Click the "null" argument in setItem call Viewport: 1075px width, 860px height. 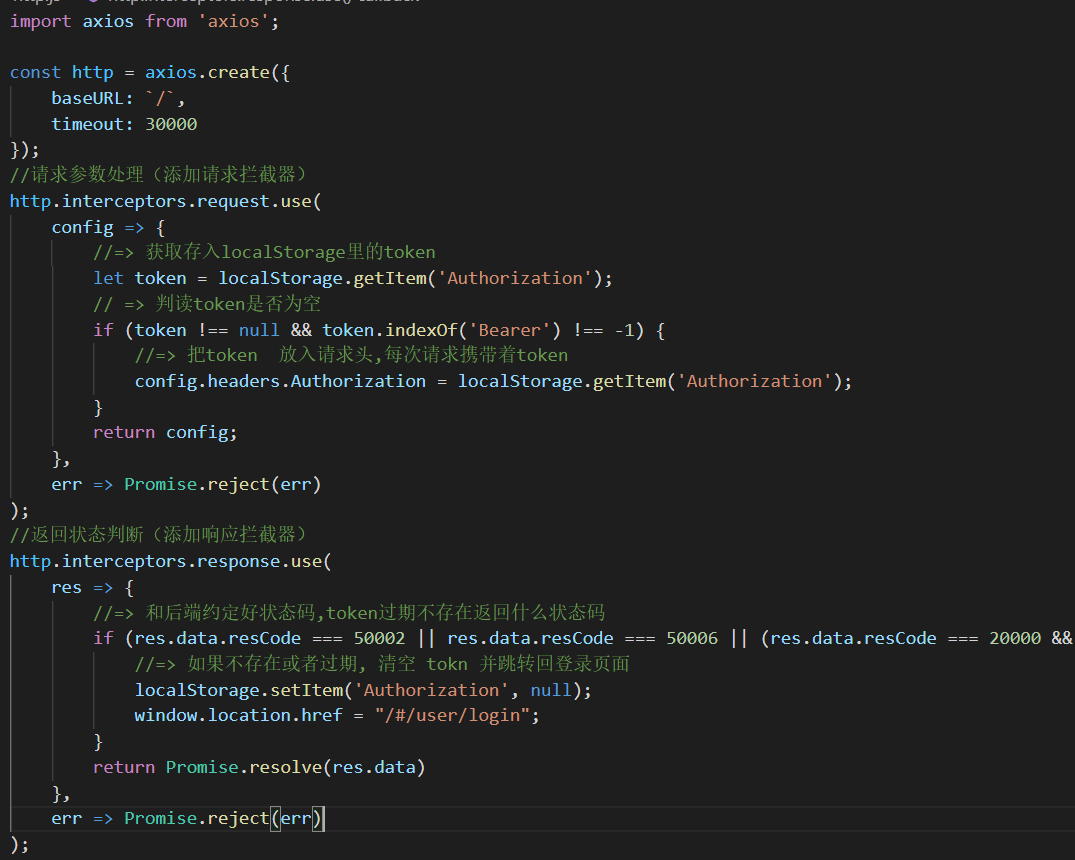point(551,690)
